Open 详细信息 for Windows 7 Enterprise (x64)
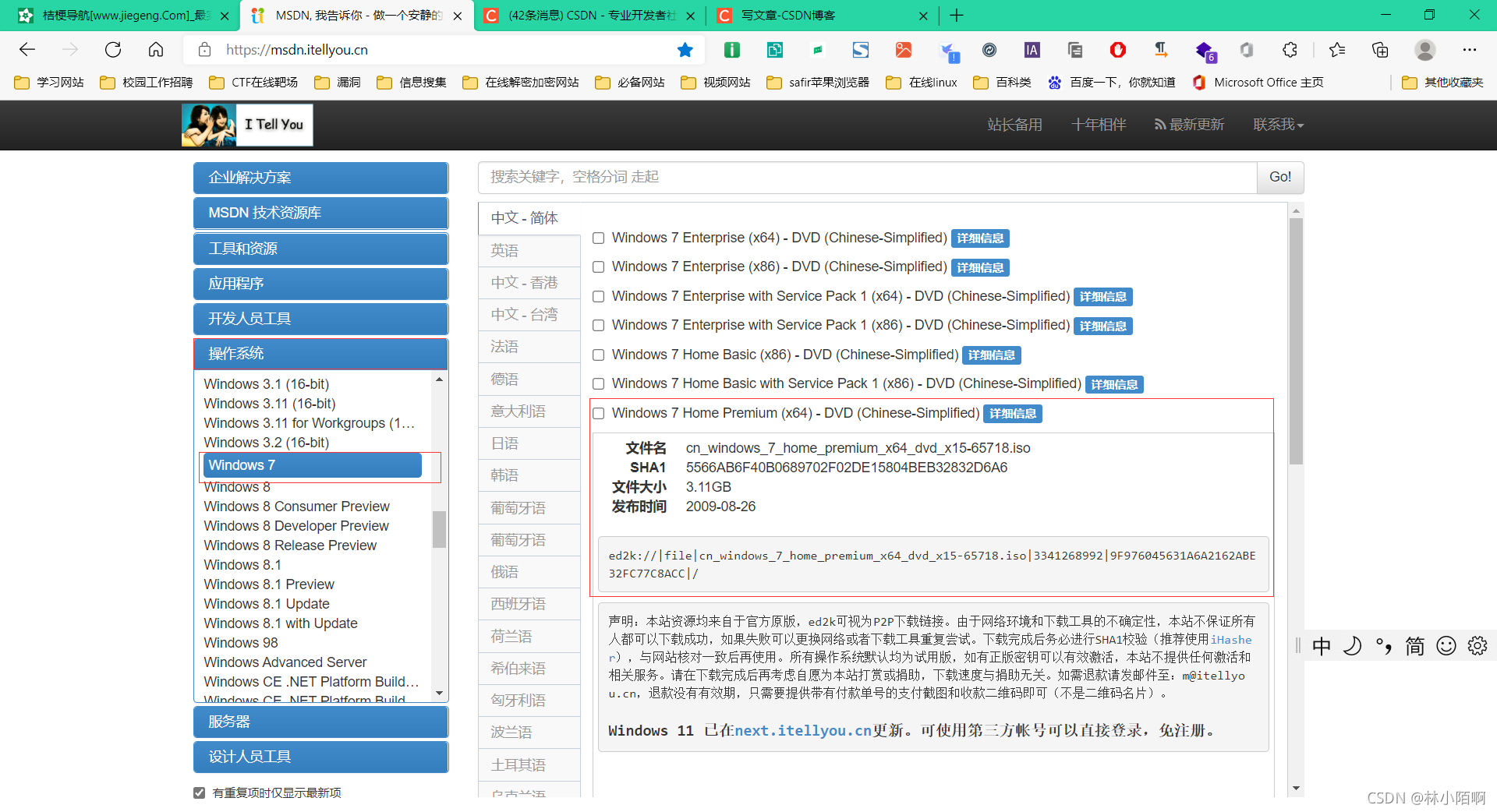 pyautogui.click(x=980, y=238)
